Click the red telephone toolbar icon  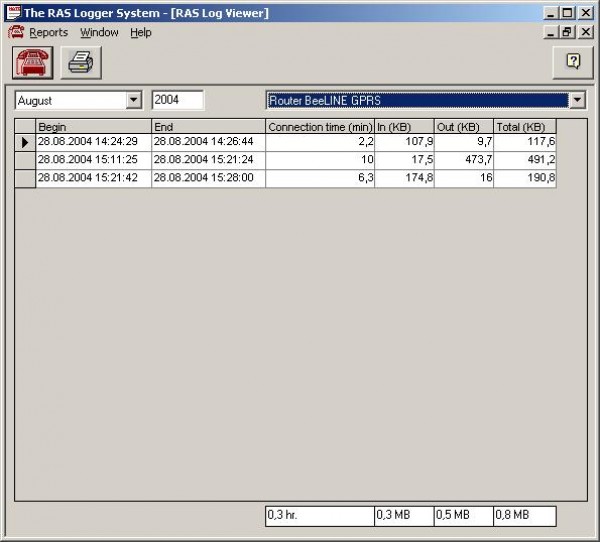coord(31,62)
